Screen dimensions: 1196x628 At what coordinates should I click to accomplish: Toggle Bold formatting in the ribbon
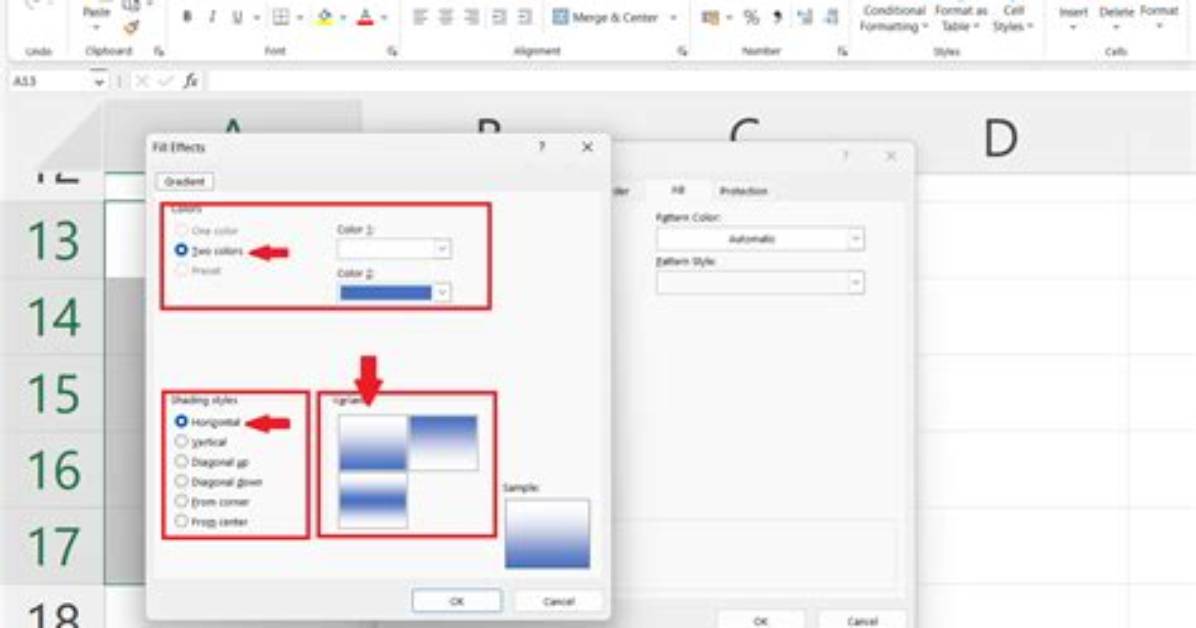187,17
